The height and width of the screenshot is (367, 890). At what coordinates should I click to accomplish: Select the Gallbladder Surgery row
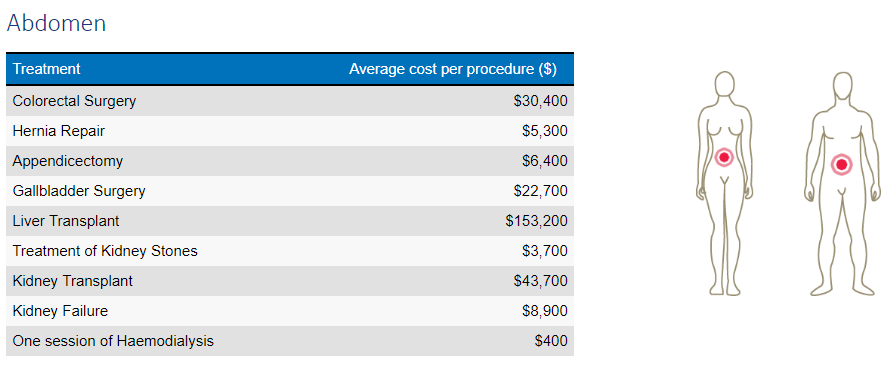point(290,191)
